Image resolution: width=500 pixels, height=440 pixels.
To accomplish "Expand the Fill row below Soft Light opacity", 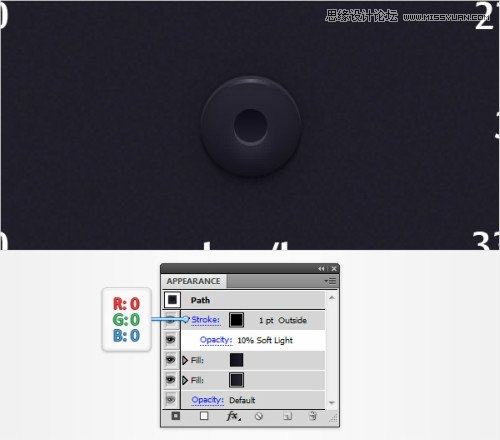I will coord(185,360).
